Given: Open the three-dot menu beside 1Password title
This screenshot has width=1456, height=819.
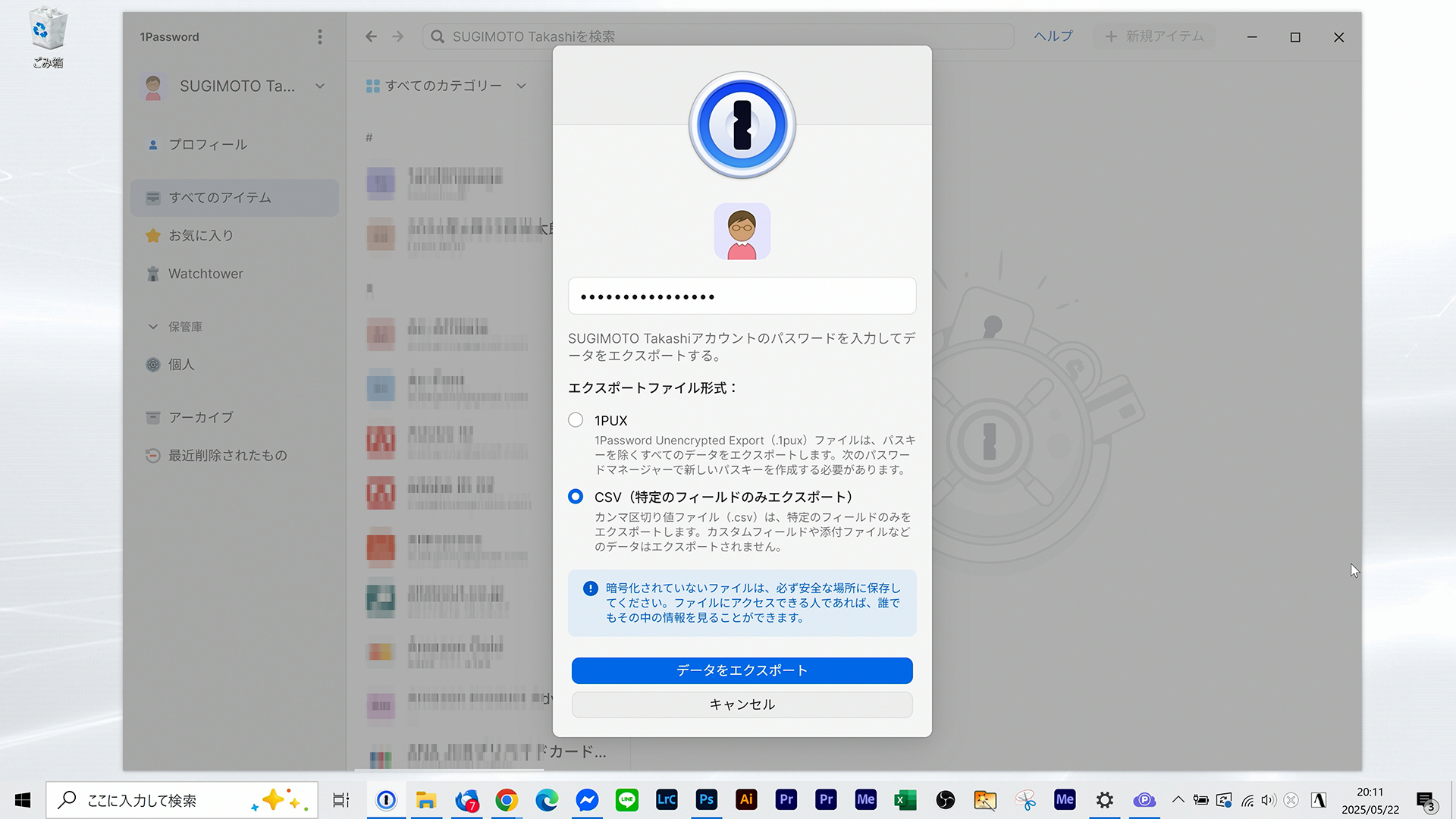Looking at the screenshot, I should click(x=320, y=37).
